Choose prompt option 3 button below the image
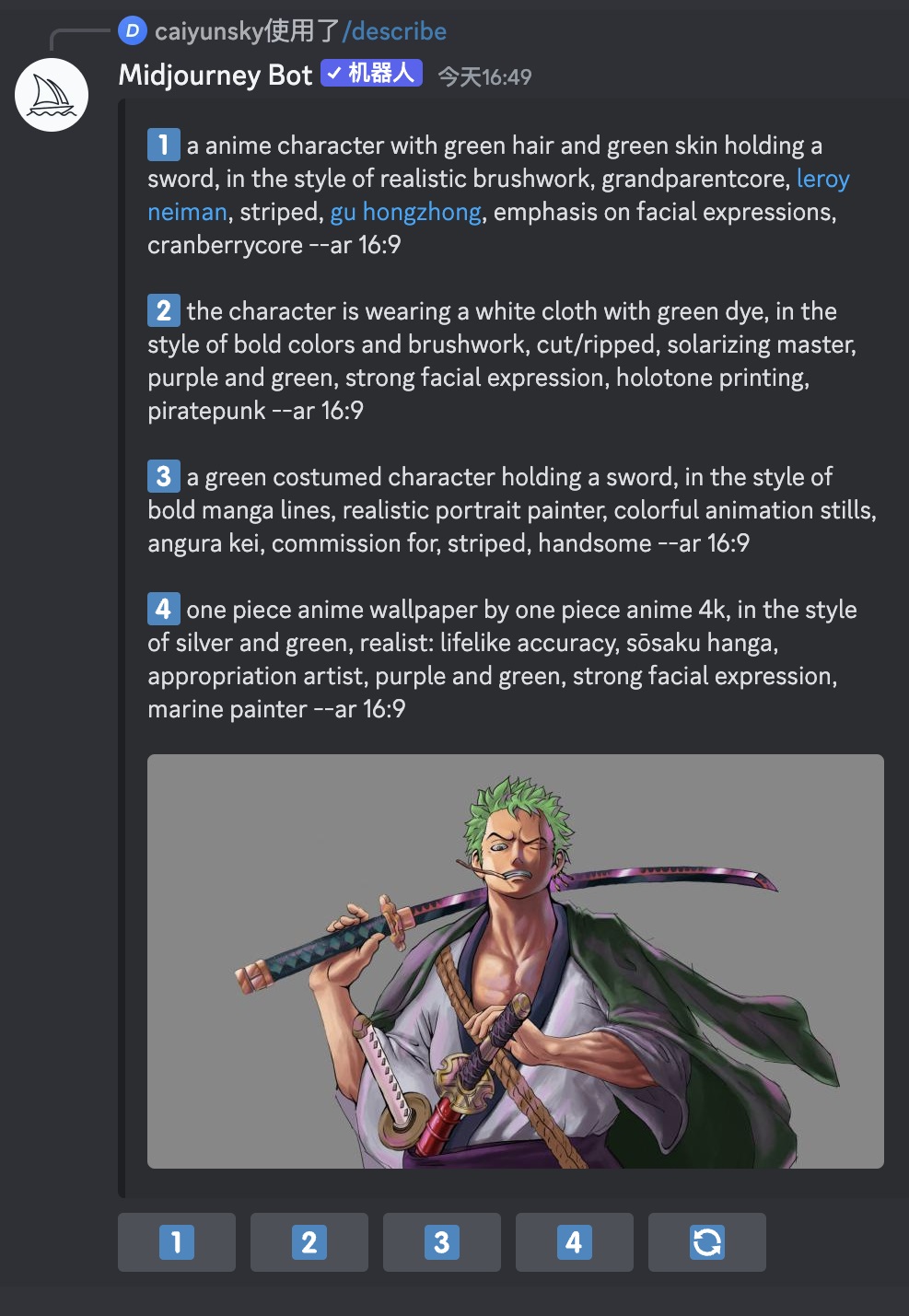909x1316 pixels. (442, 1242)
